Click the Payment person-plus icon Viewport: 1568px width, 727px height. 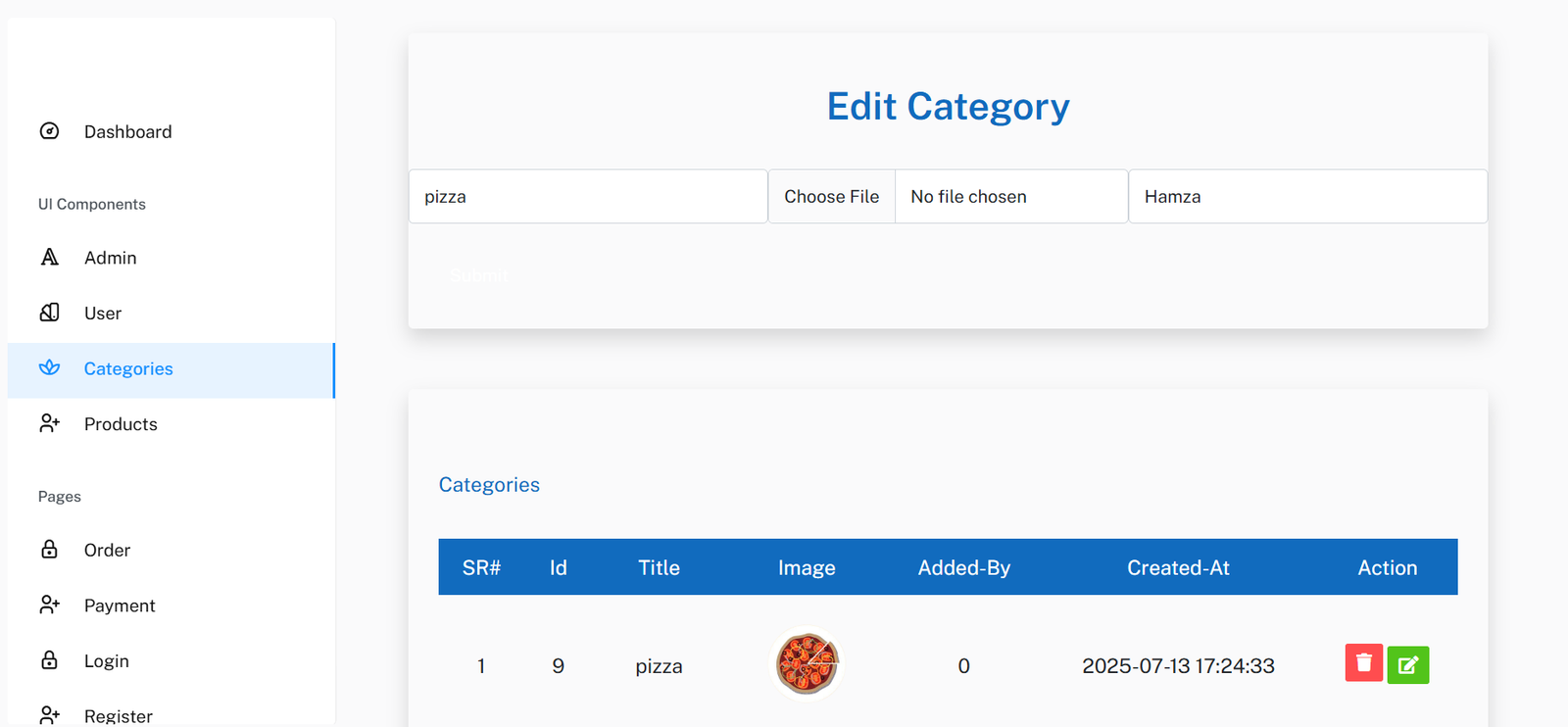coord(49,605)
